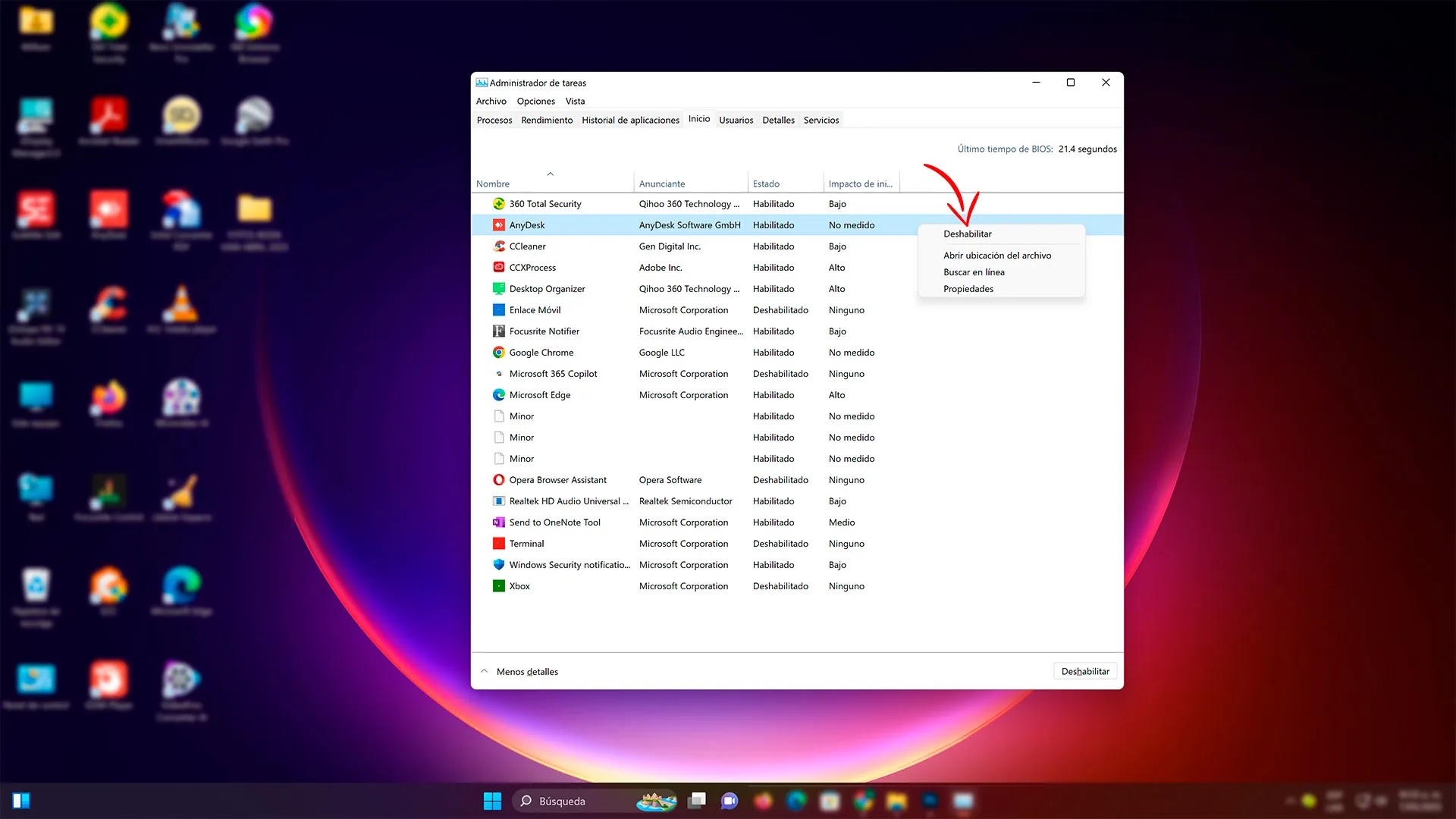Click the Terminal icon in the list
1456x819 pixels.
tap(498, 544)
